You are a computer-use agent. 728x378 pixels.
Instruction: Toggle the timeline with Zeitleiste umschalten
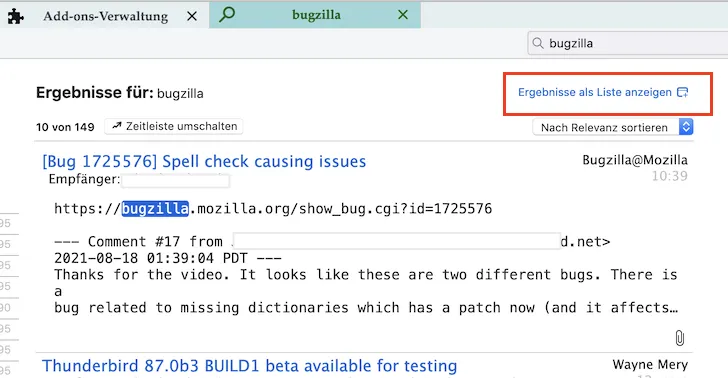point(174,126)
